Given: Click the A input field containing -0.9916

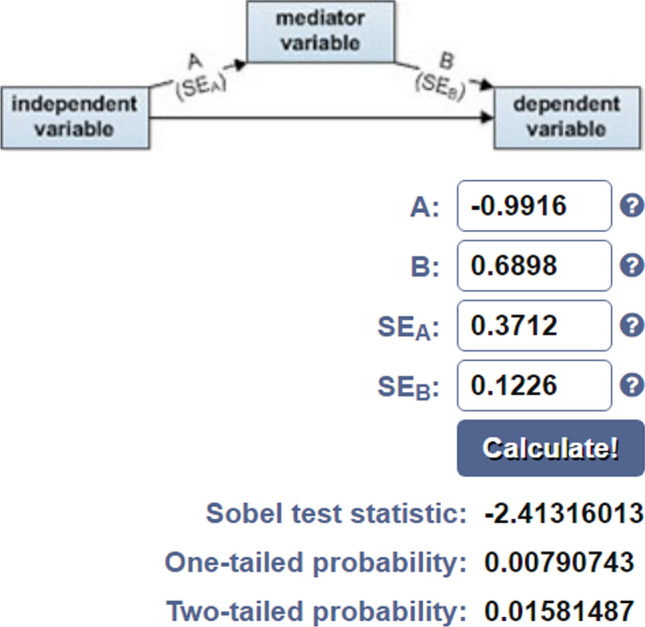Looking at the screenshot, I should [533, 206].
